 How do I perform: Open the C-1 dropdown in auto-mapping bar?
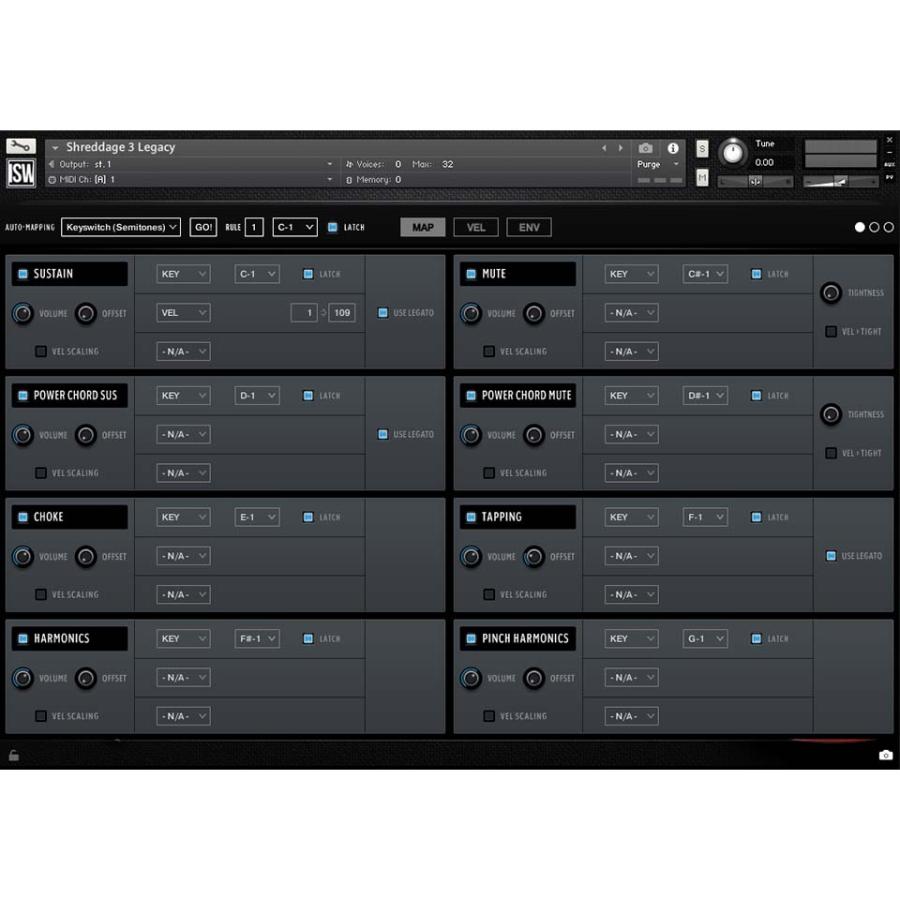pyautogui.click(x=295, y=227)
